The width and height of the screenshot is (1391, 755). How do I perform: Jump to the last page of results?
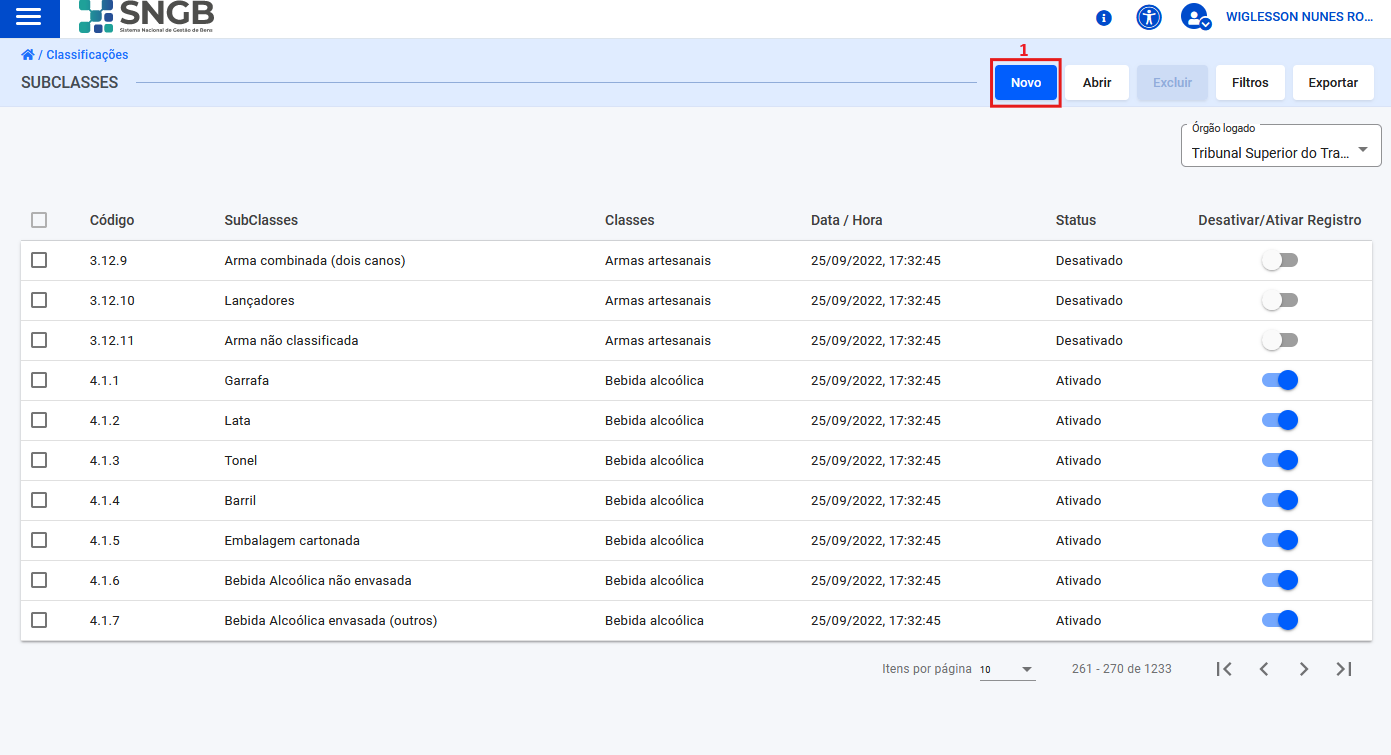tap(1344, 669)
